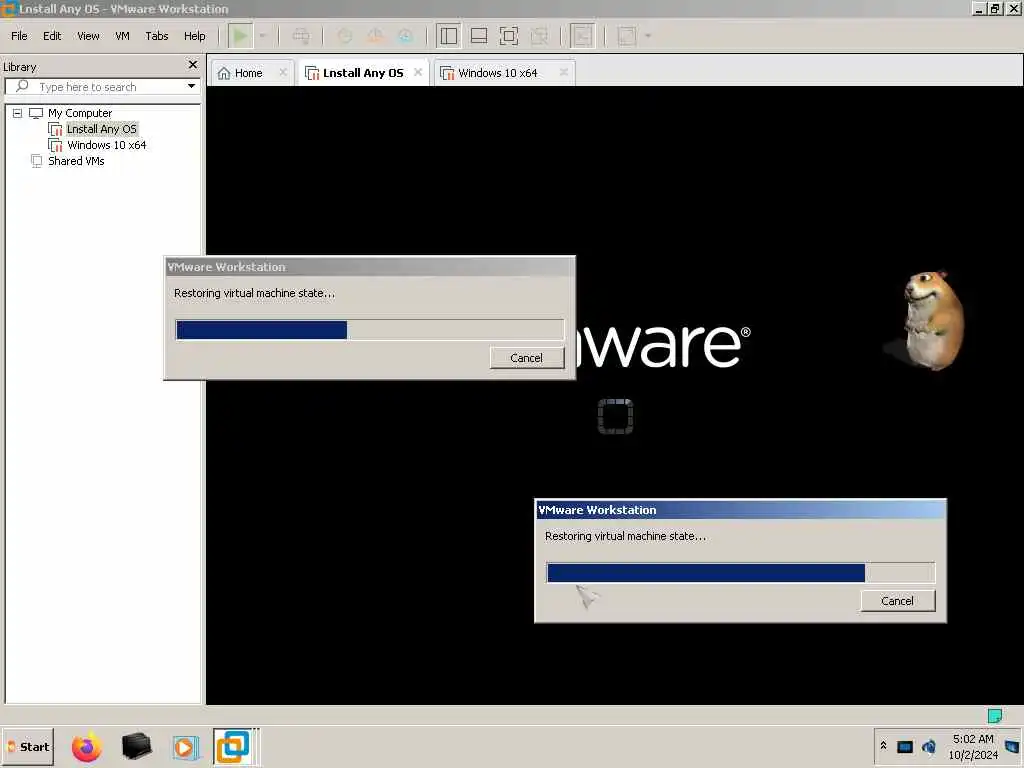Click the green message log status icon
The width and height of the screenshot is (1024, 768).
[x=995, y=715]
